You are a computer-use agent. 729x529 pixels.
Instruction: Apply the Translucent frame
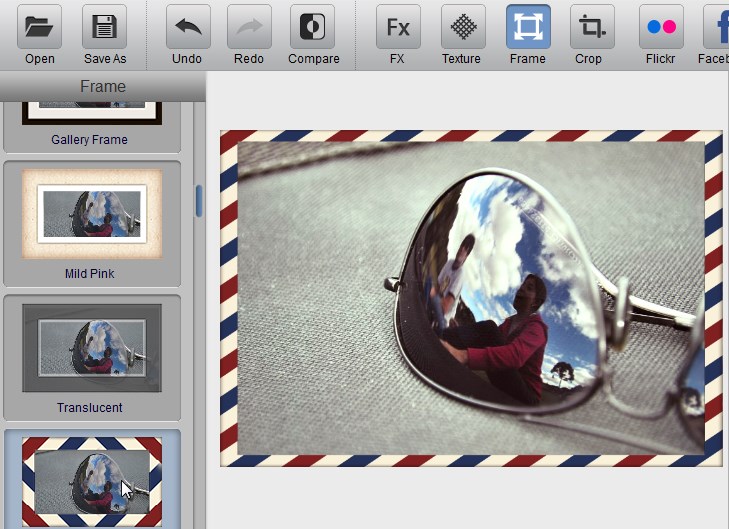[92, 357]
